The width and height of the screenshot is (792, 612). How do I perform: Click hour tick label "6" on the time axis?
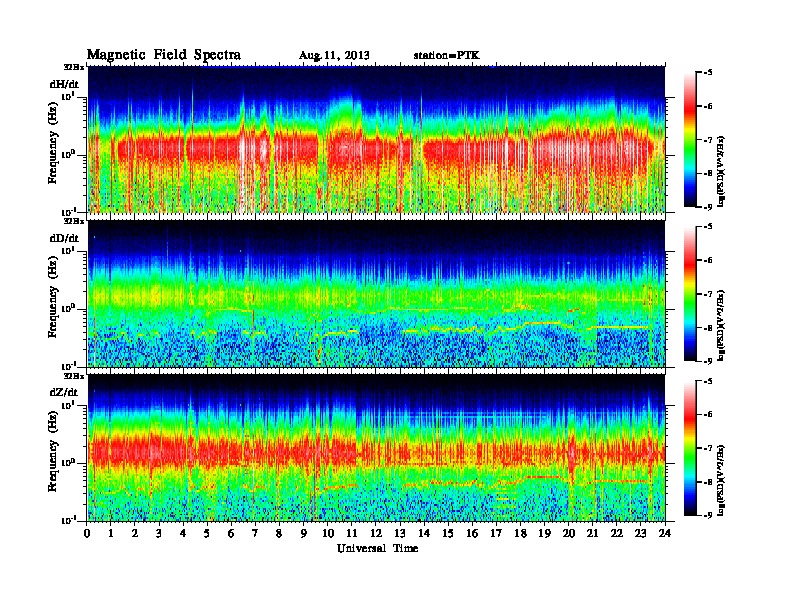[x=232, y=534]
